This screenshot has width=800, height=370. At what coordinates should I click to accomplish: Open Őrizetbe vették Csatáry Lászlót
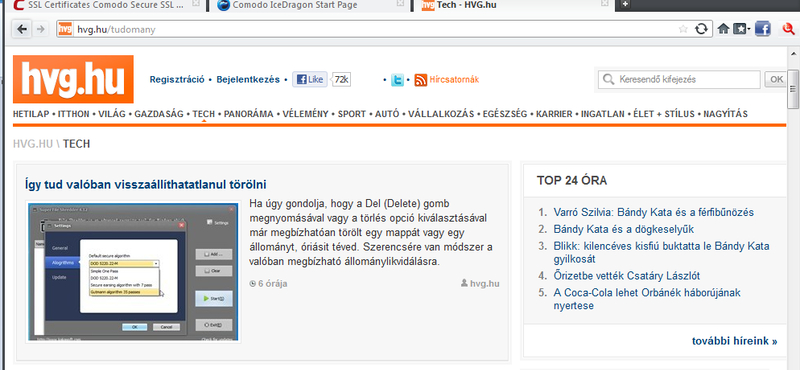point(627,276)
